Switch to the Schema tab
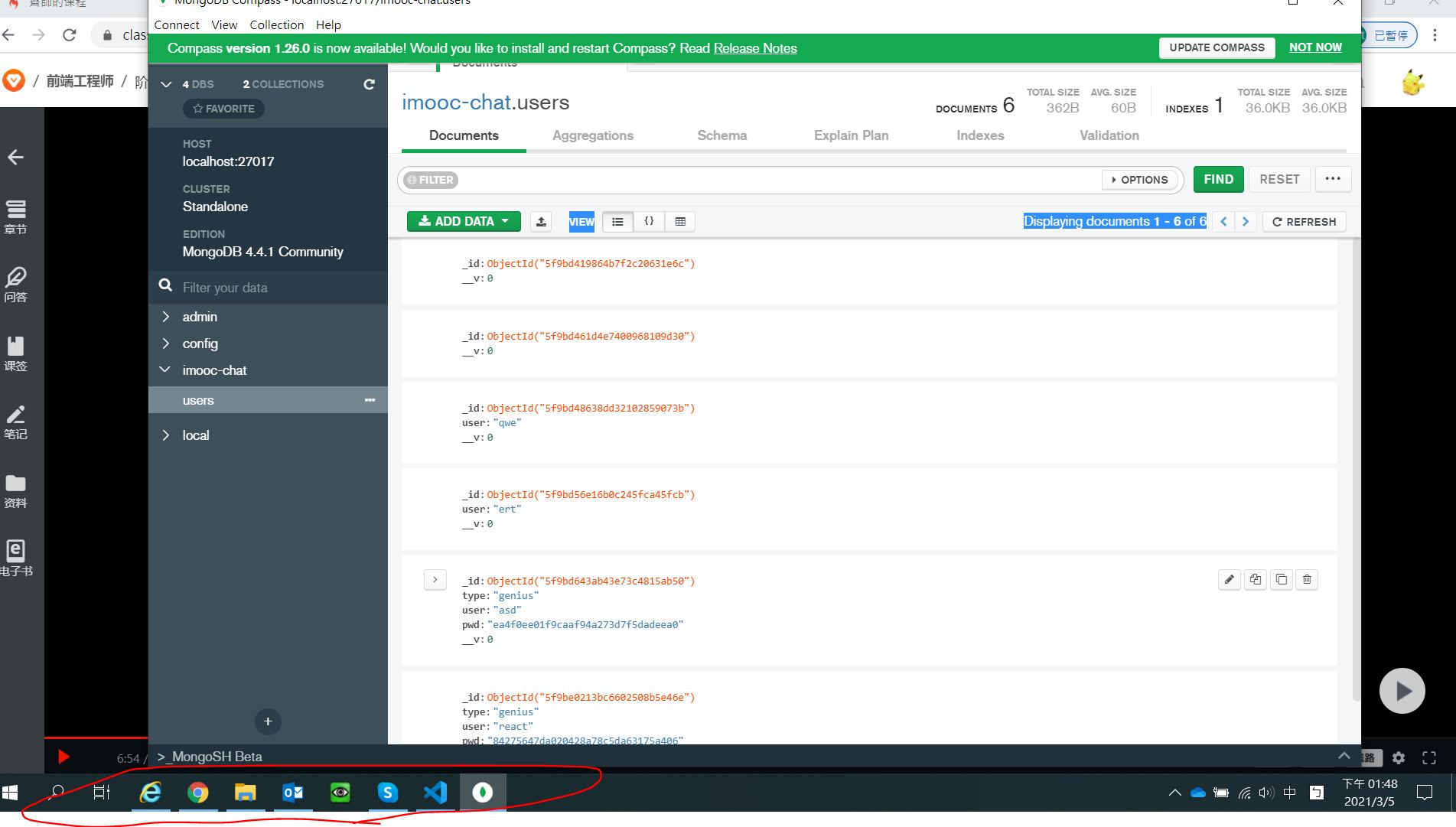 pos(722,135)
